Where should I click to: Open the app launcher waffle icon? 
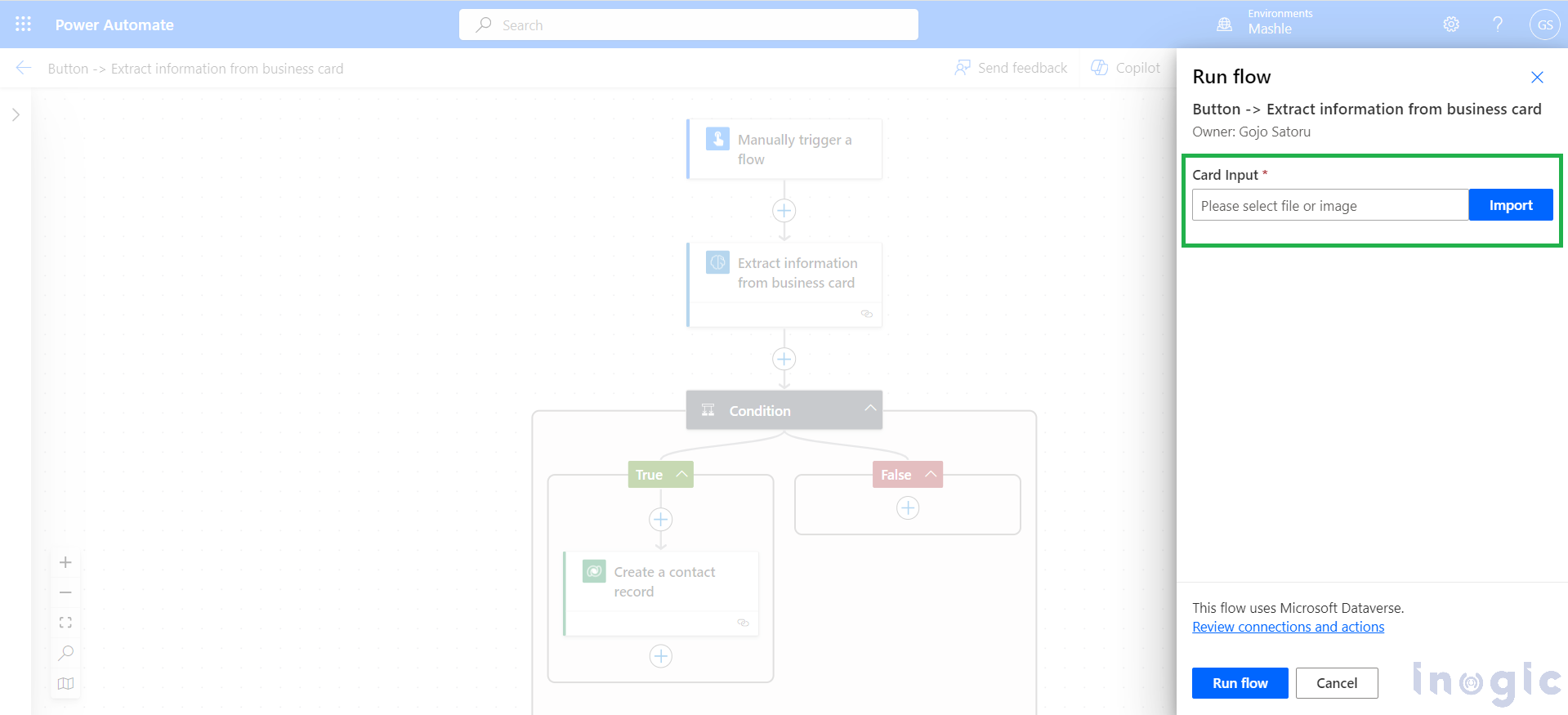(x=24, y=25)
